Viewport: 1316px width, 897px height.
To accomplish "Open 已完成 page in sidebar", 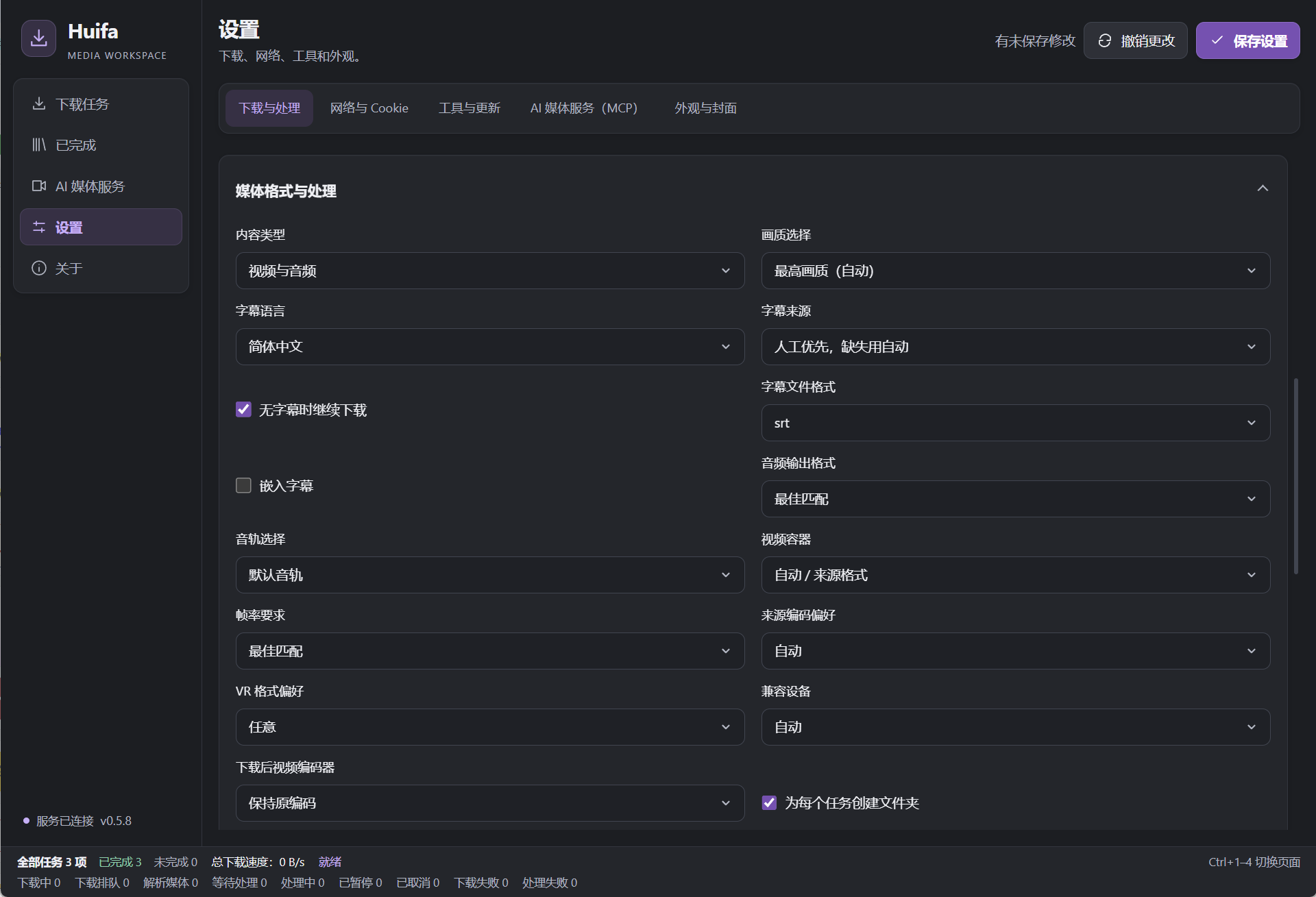I will pyautogui.click(x=101, y=145).
